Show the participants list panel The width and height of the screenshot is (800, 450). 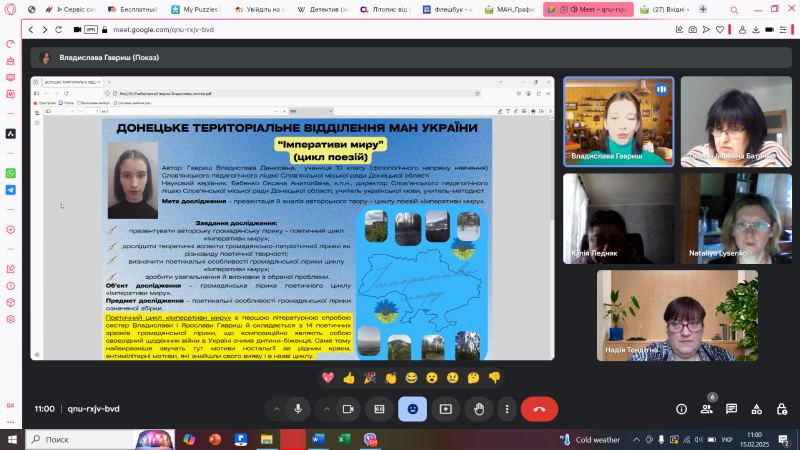706,408
